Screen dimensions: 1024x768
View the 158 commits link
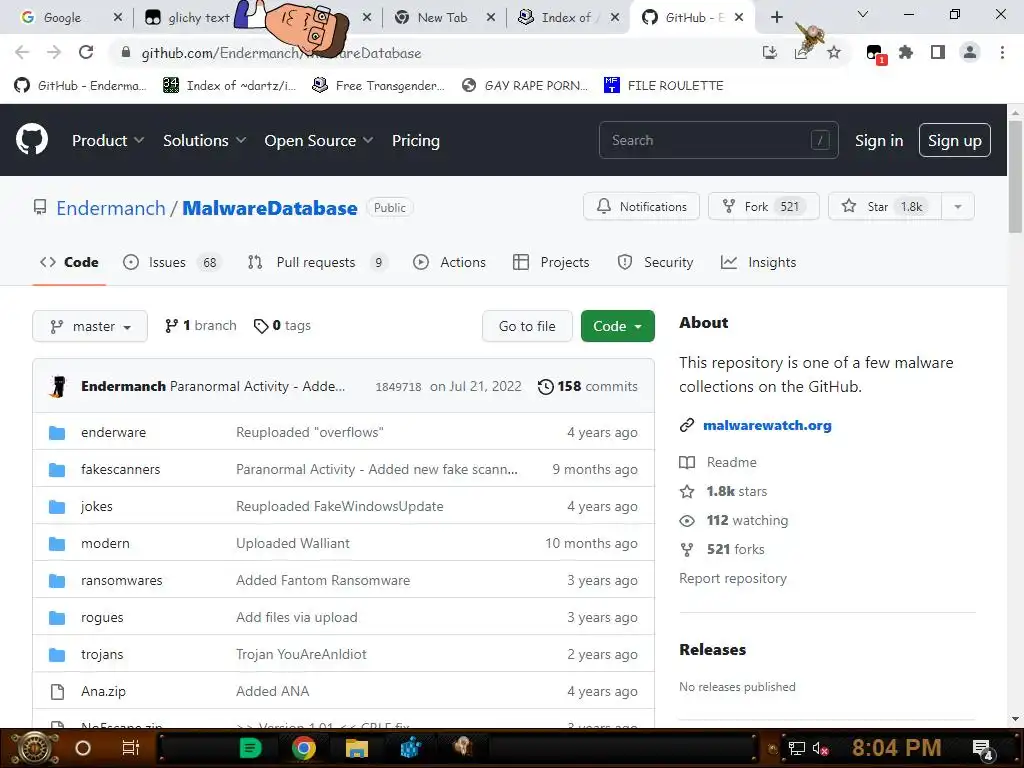pos(588,387)
